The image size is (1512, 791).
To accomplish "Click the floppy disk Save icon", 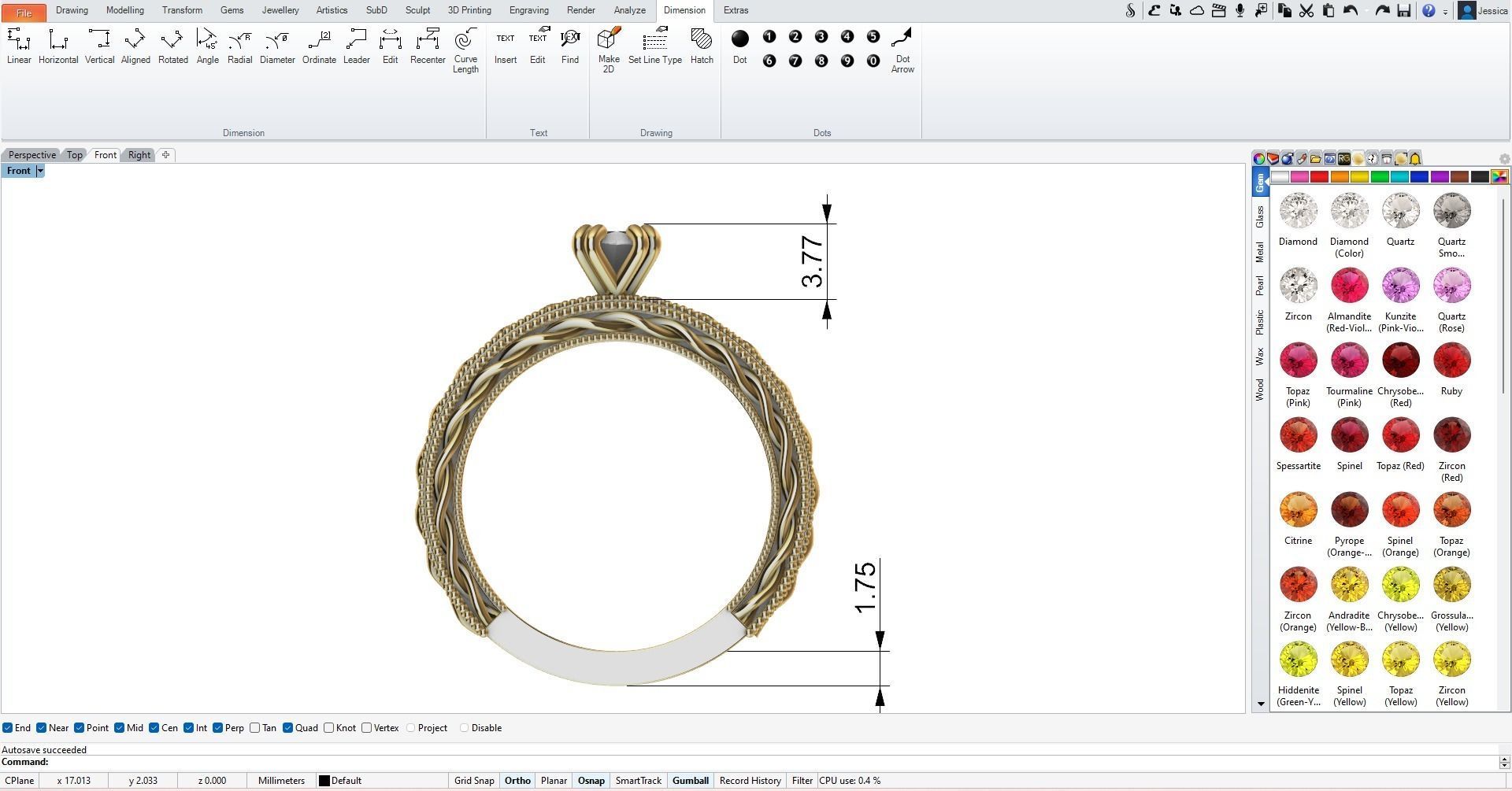I will [1403, 11].
